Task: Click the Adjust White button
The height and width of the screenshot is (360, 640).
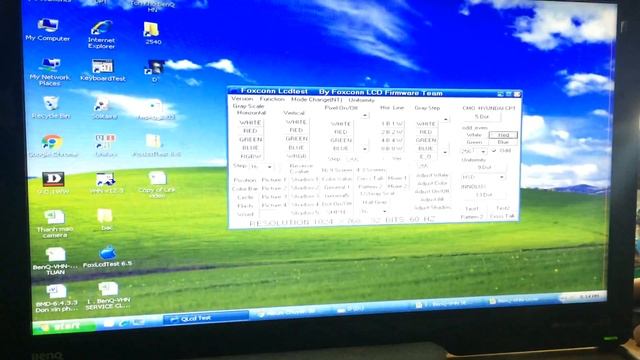Action: point(431,176)
